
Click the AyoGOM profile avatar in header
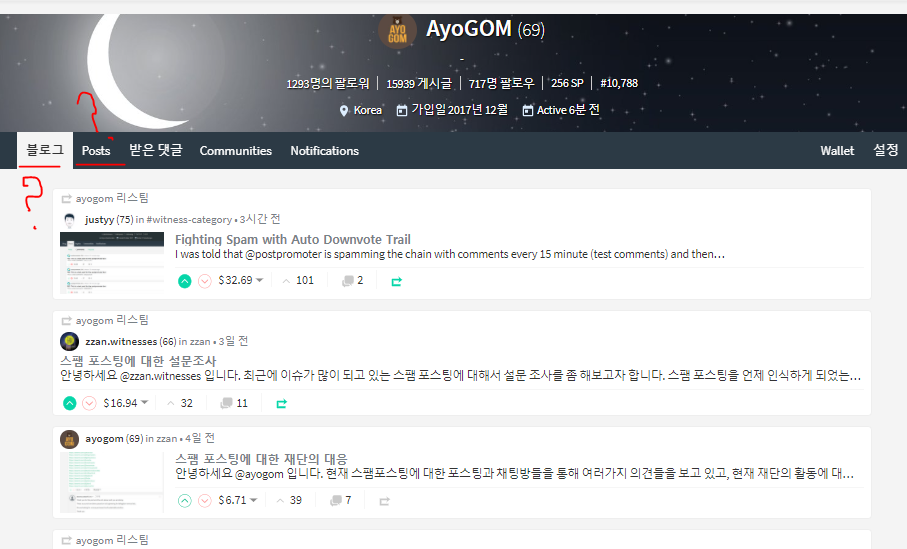click(x=397, y=31)
